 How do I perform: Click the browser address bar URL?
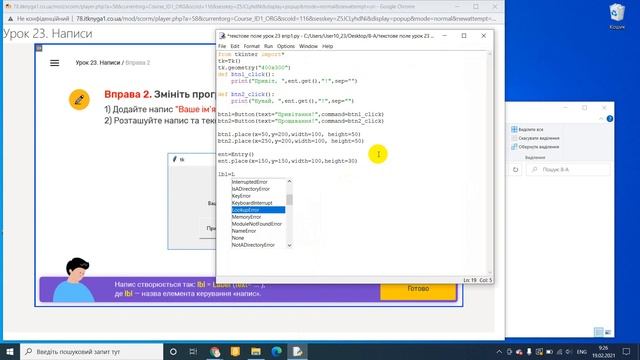tap(286, 19)
